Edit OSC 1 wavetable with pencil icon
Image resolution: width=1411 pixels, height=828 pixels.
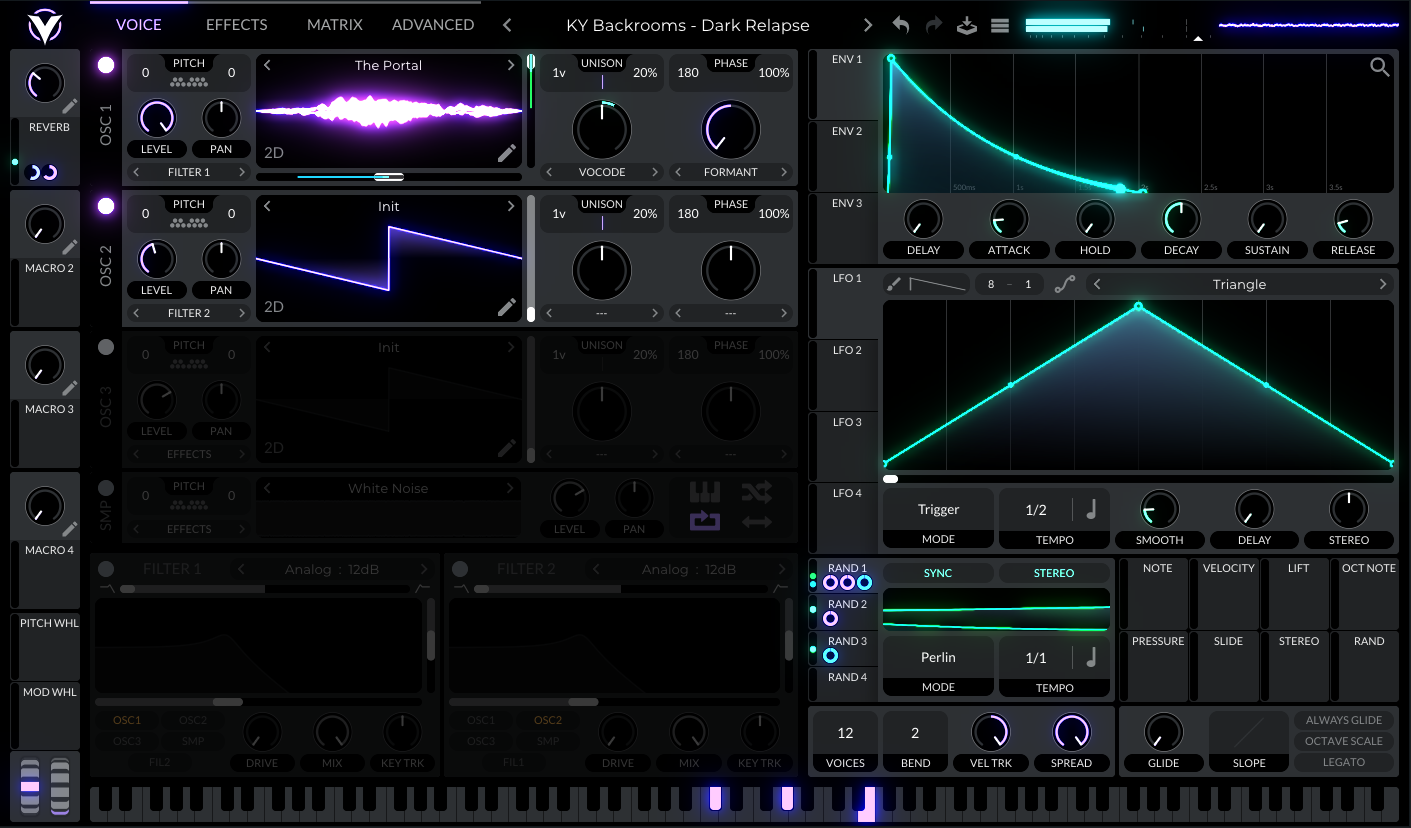[507, 153]
